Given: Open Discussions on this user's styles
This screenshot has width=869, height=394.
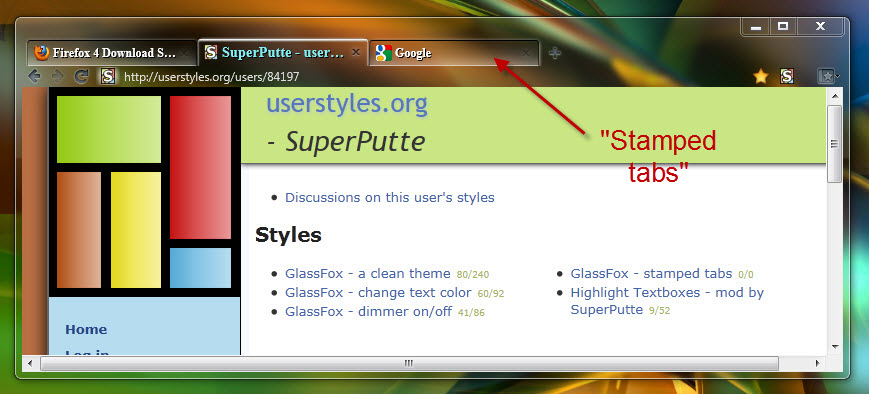Looking at the screenshot, I should click(x=390, y=197).
